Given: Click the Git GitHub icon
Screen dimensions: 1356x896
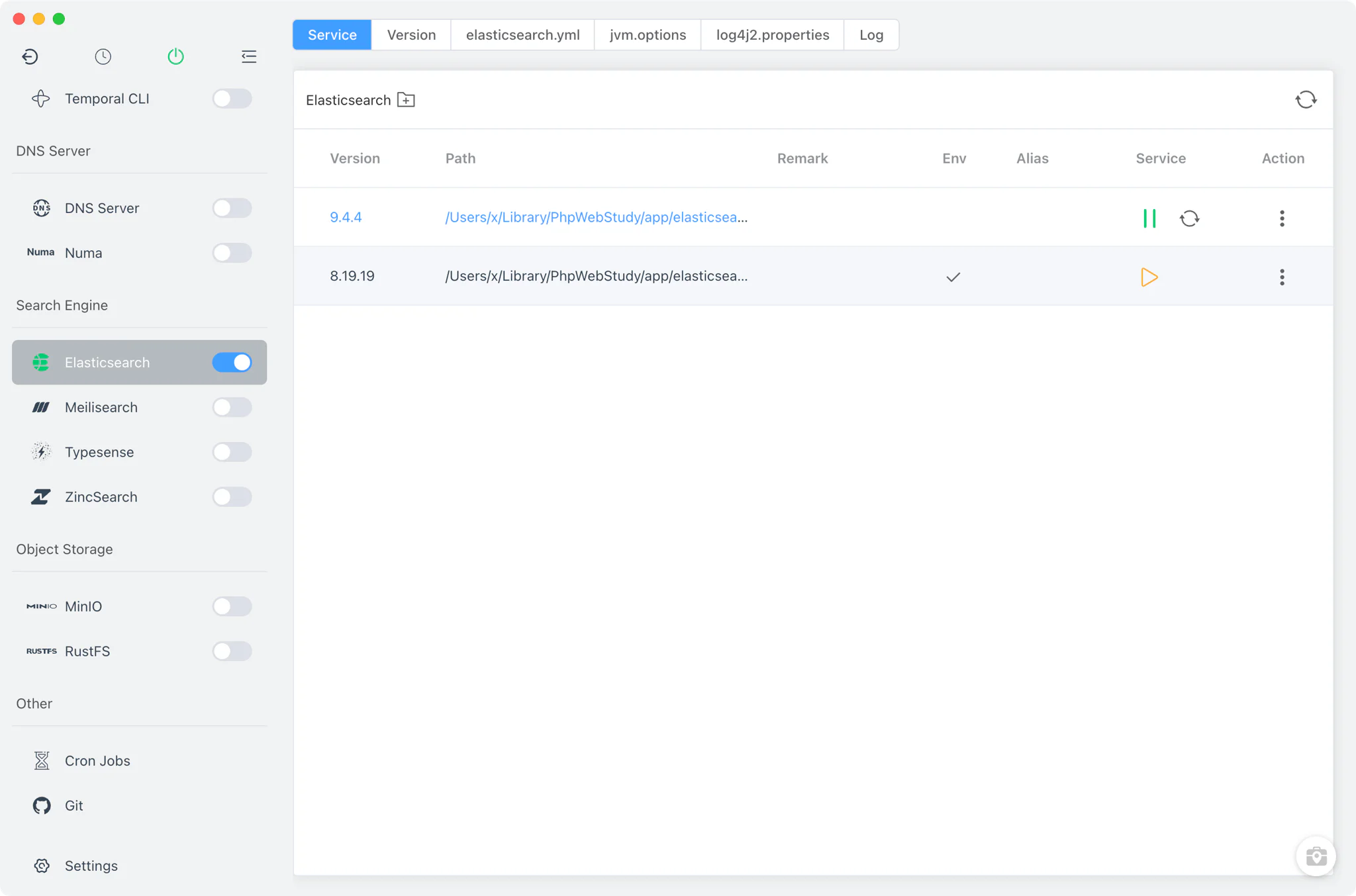Looking at the screenshot, I should coord(42,805).
